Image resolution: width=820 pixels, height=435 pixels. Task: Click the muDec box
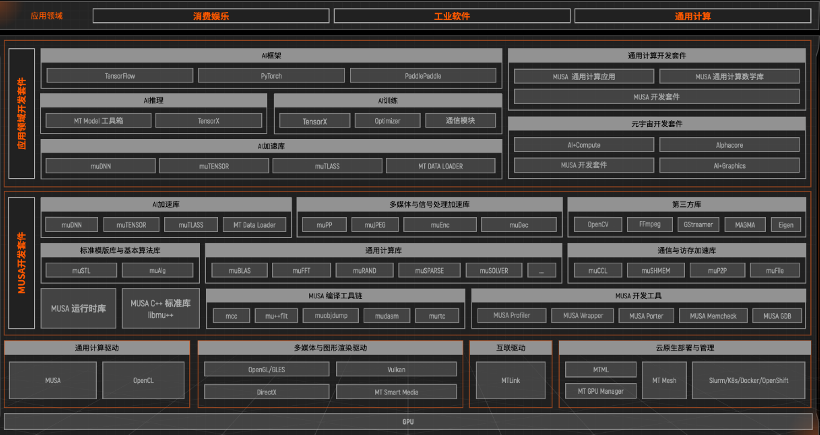(x=519, y=225)
